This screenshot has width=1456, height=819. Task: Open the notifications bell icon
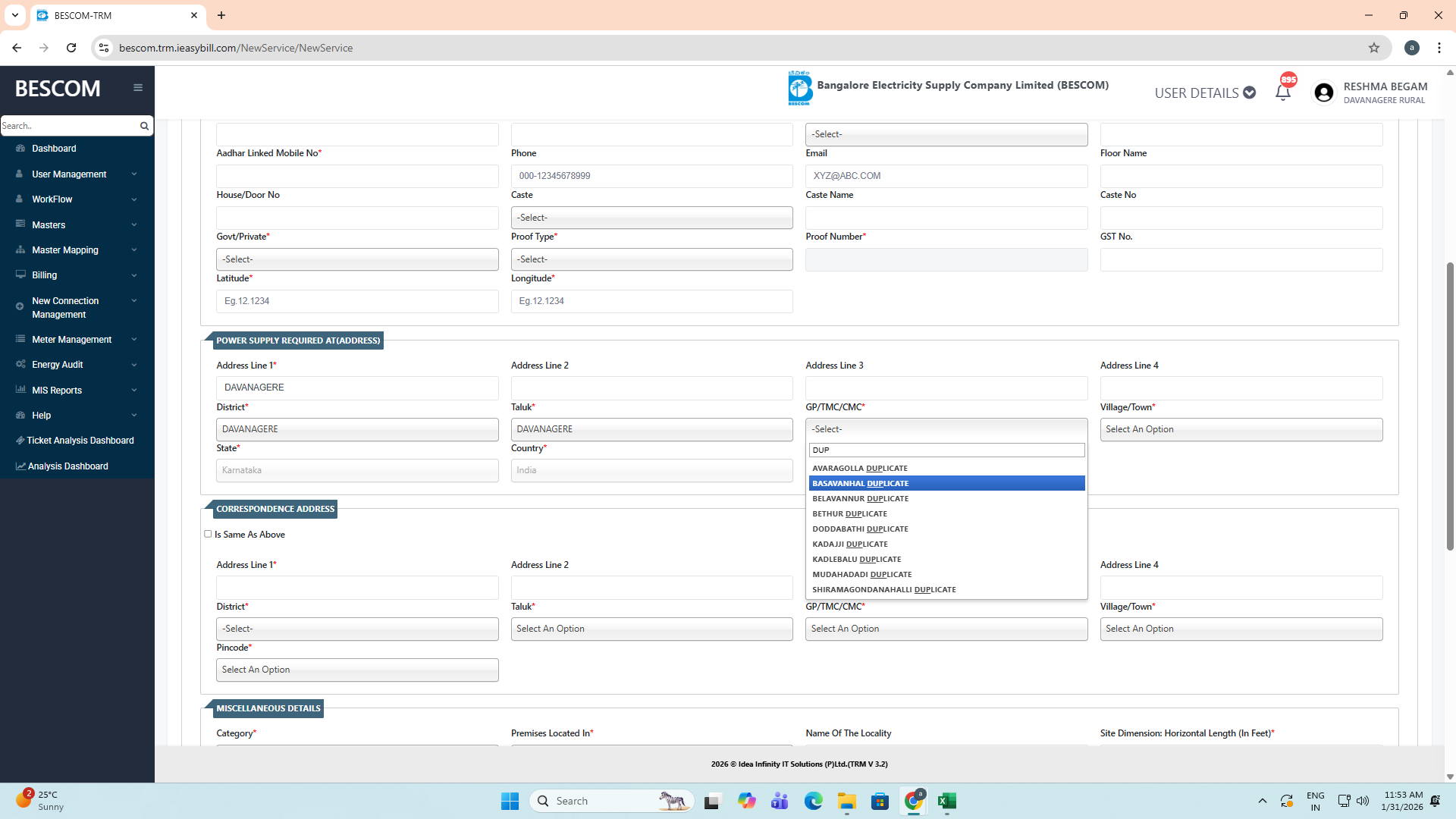[1282, 93]
